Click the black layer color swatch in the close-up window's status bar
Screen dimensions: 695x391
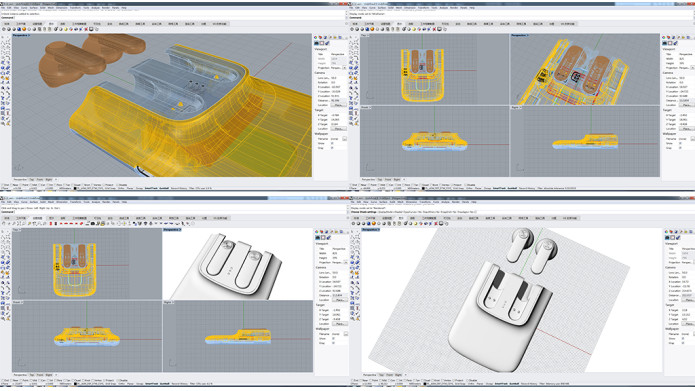pyautogui.click(x=75, y=188)
